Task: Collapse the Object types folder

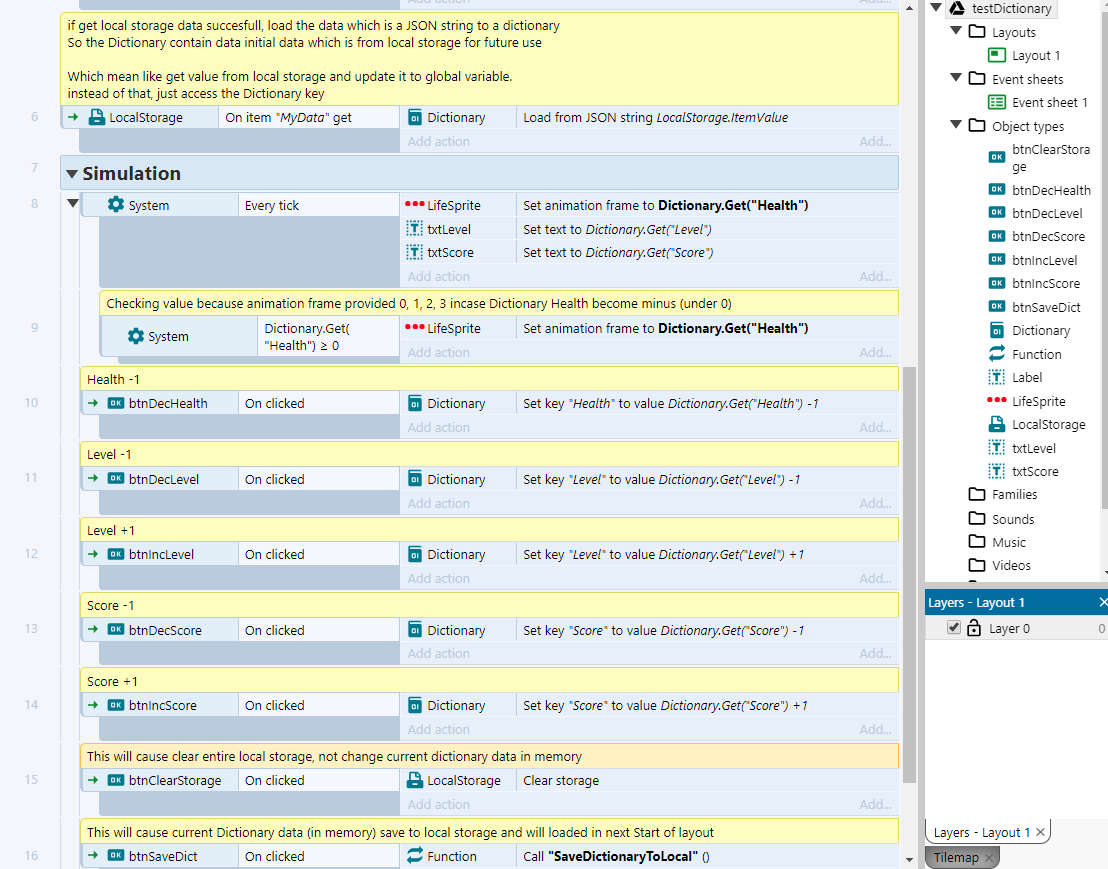Action: coord(956,125)
